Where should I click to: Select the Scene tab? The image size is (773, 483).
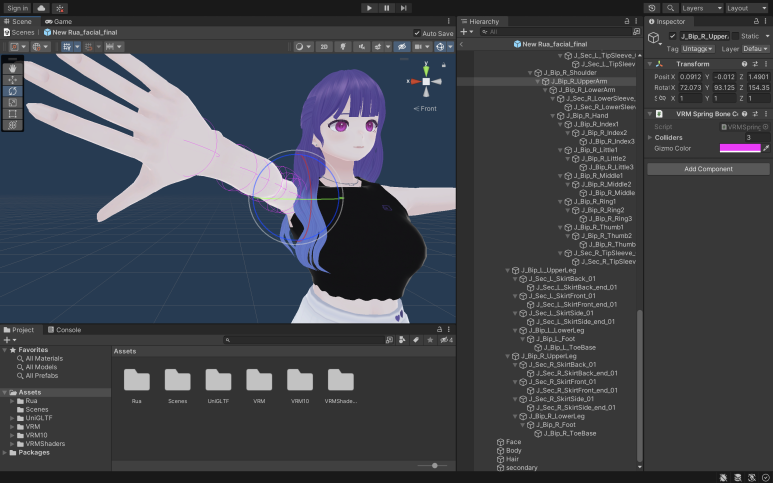[18, 22]
